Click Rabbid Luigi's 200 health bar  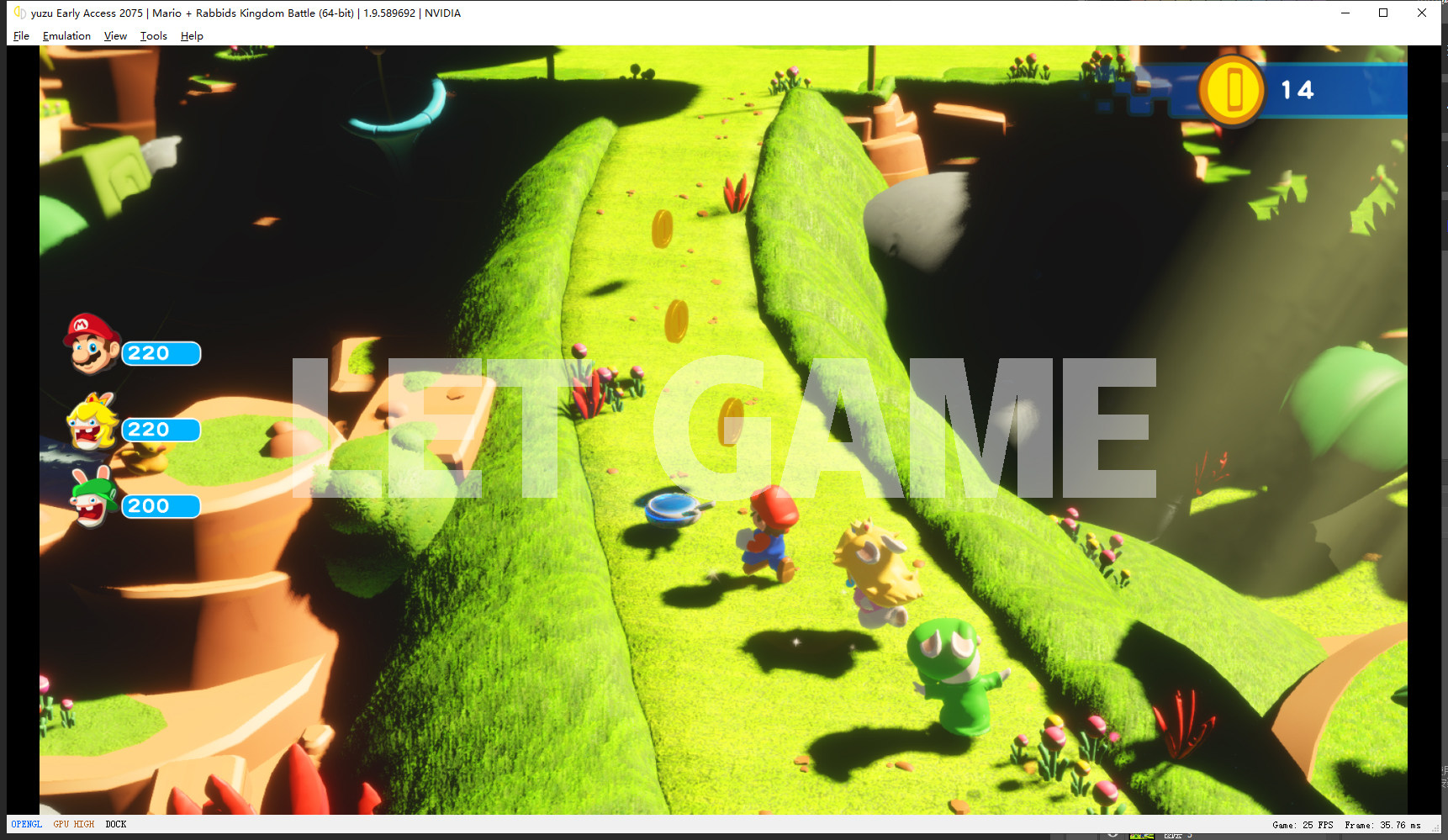click(x=161, y=506)
